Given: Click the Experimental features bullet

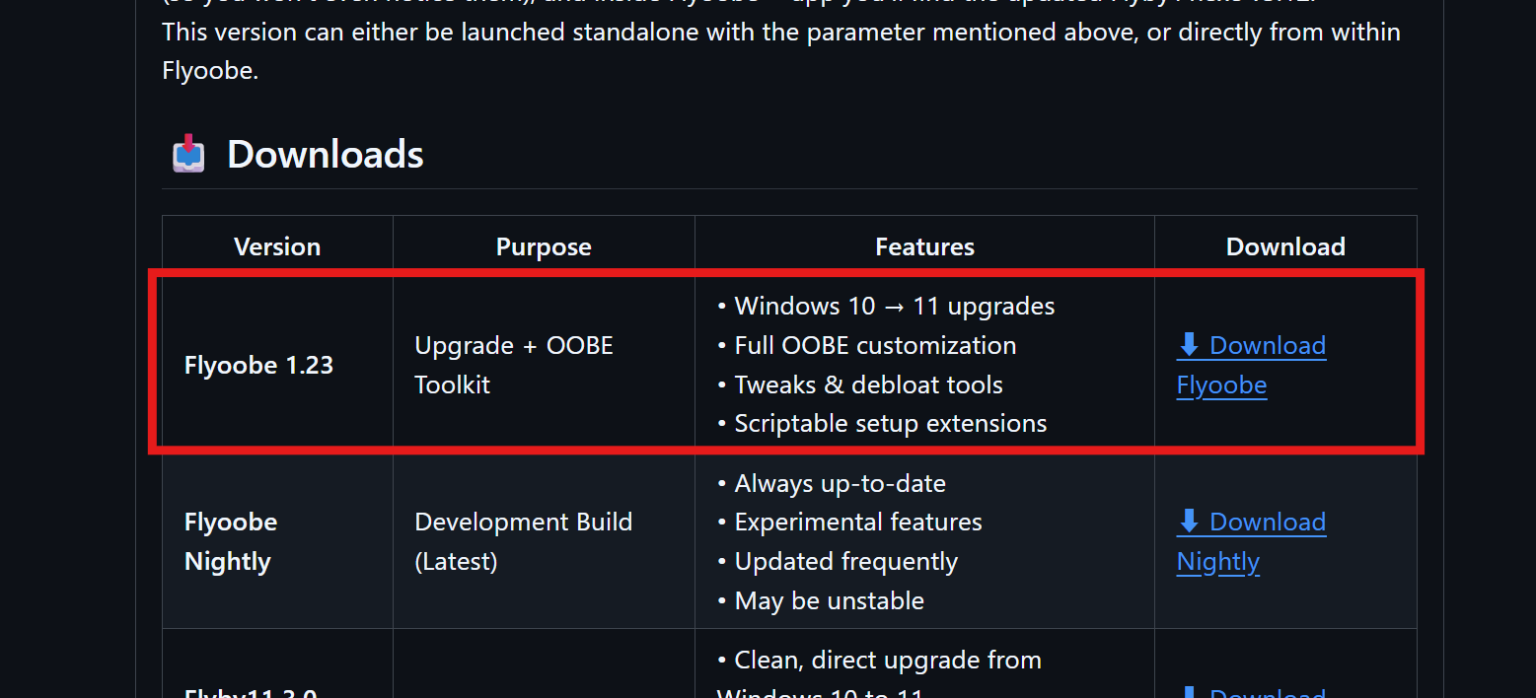Looking at the screenshot, I should [x=858, y=522].
